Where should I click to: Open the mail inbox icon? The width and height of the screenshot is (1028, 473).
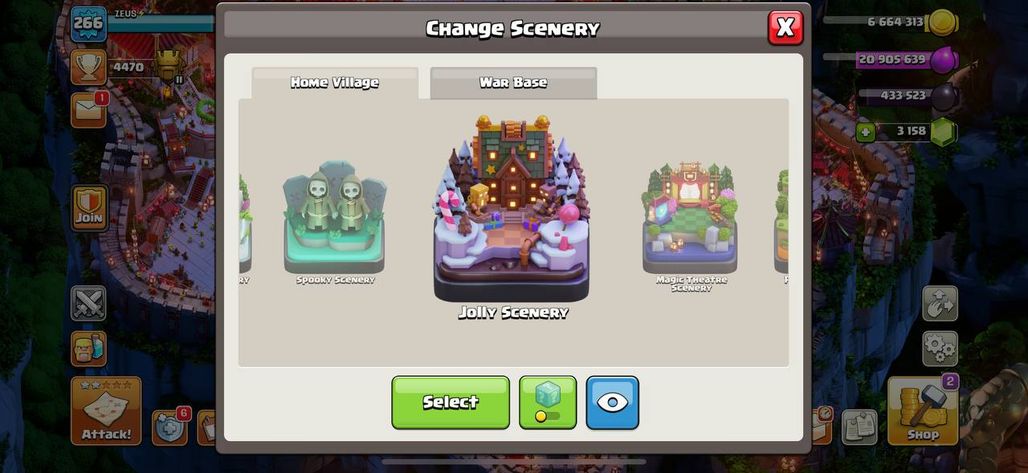coord(89,110)
